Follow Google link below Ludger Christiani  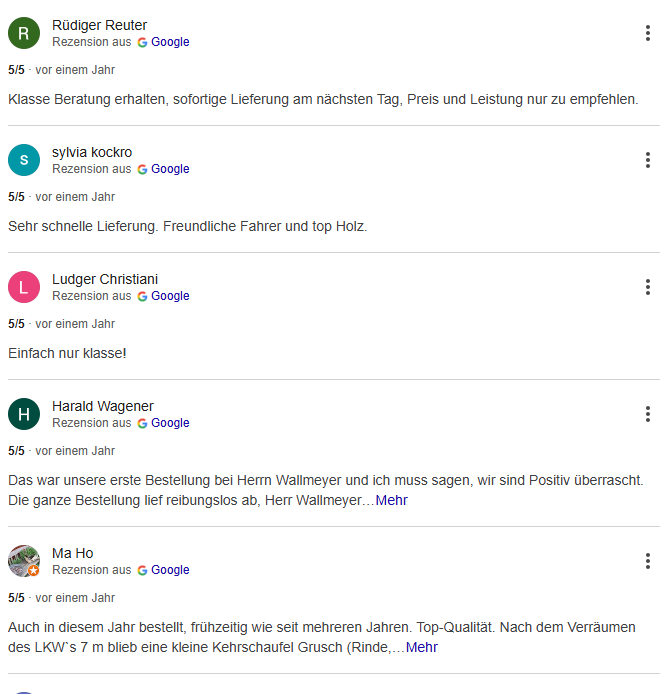(x=170, y=296)
